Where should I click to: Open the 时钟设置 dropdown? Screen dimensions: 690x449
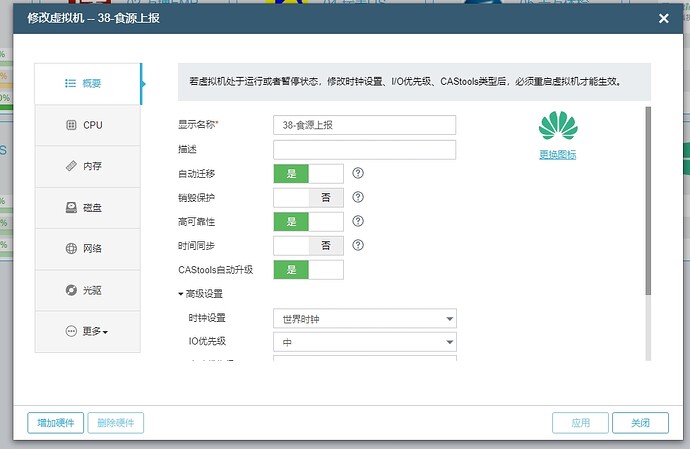point(364,319)
